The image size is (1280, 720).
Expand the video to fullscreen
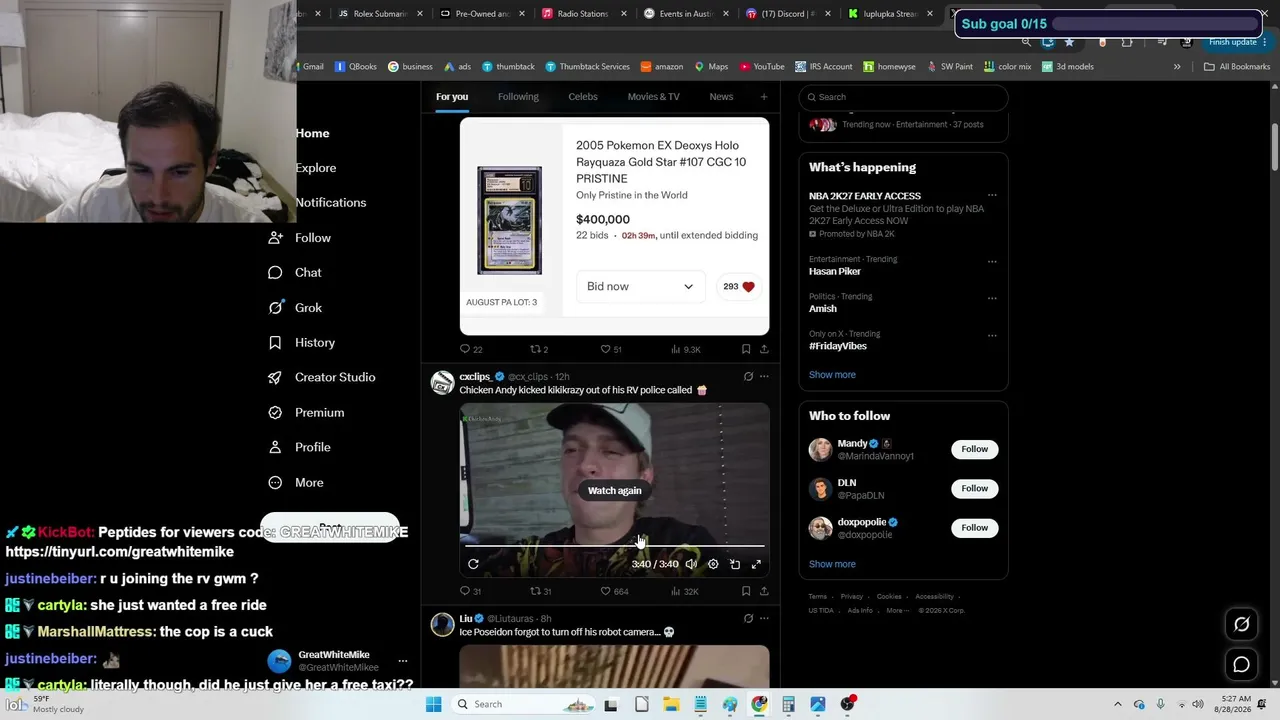(756, 564)
